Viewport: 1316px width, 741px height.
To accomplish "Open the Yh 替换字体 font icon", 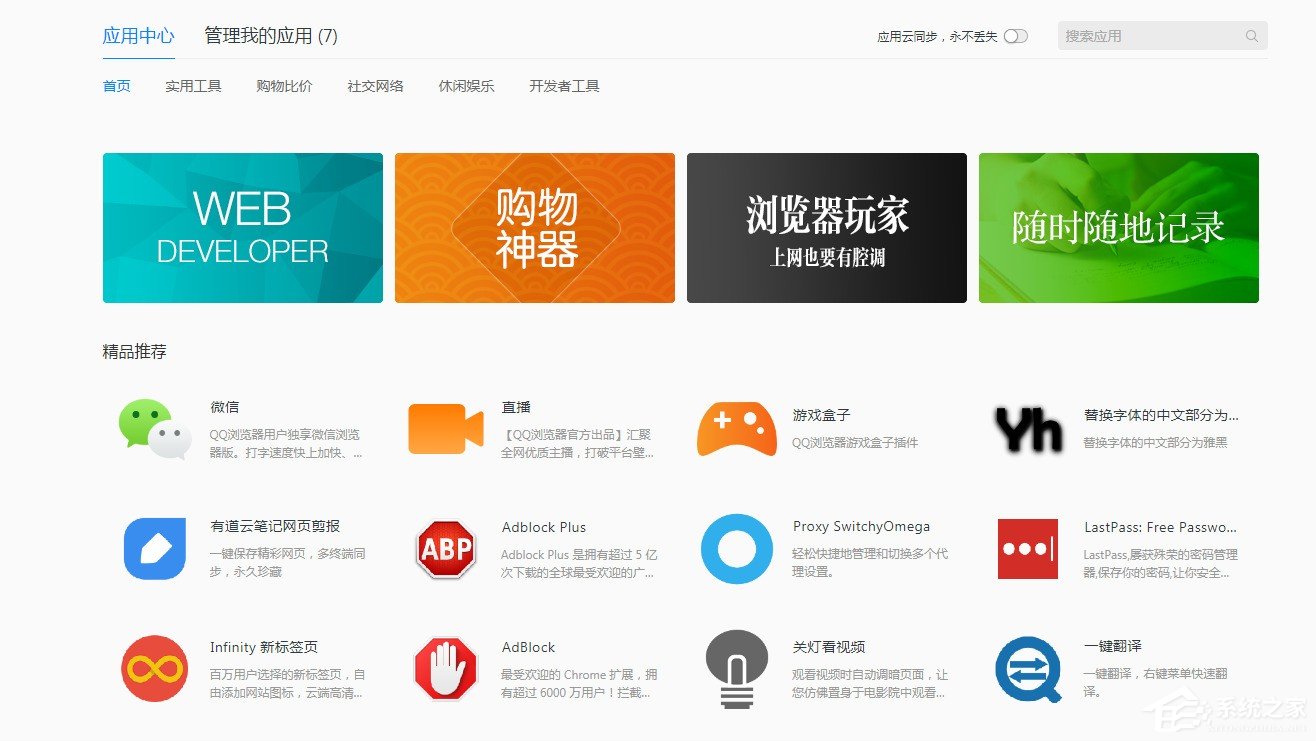I will pyautogui.click(x=1028, y=429).
